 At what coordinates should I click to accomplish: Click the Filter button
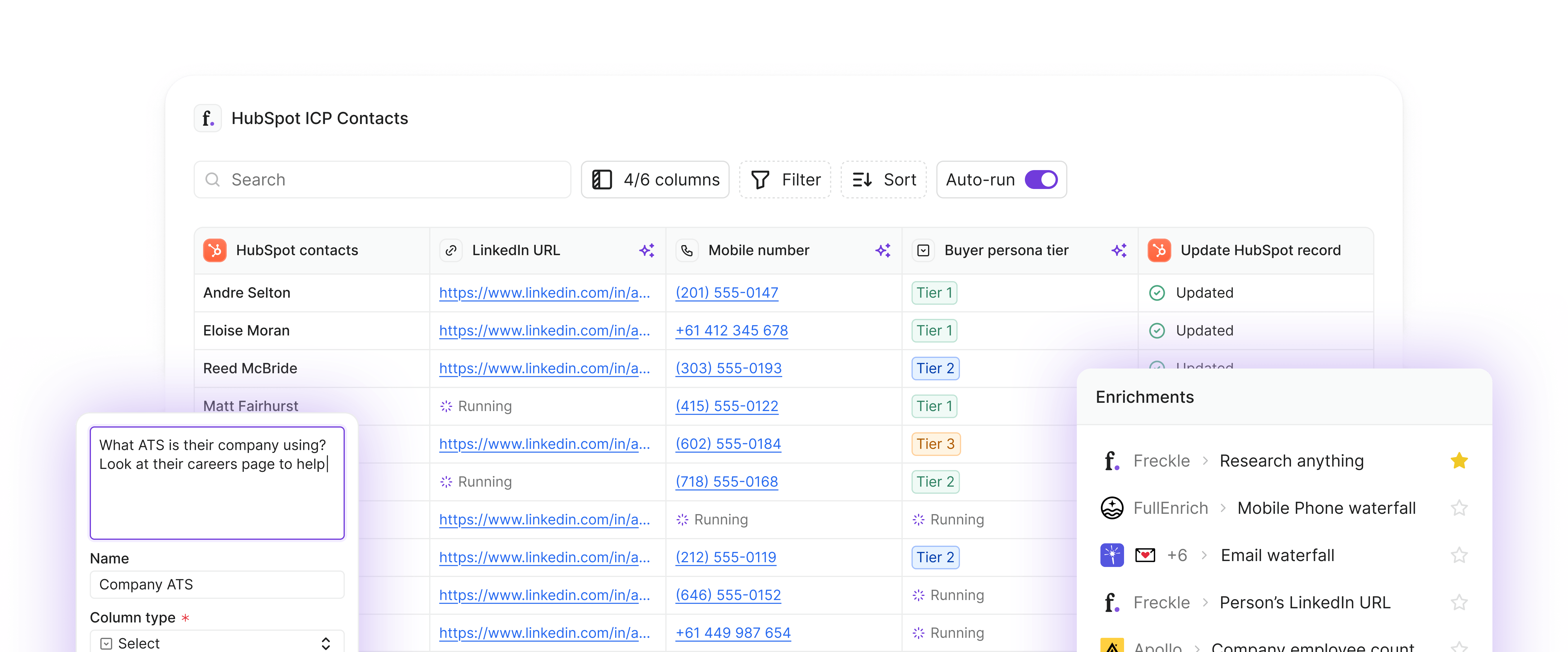[785, 180]
